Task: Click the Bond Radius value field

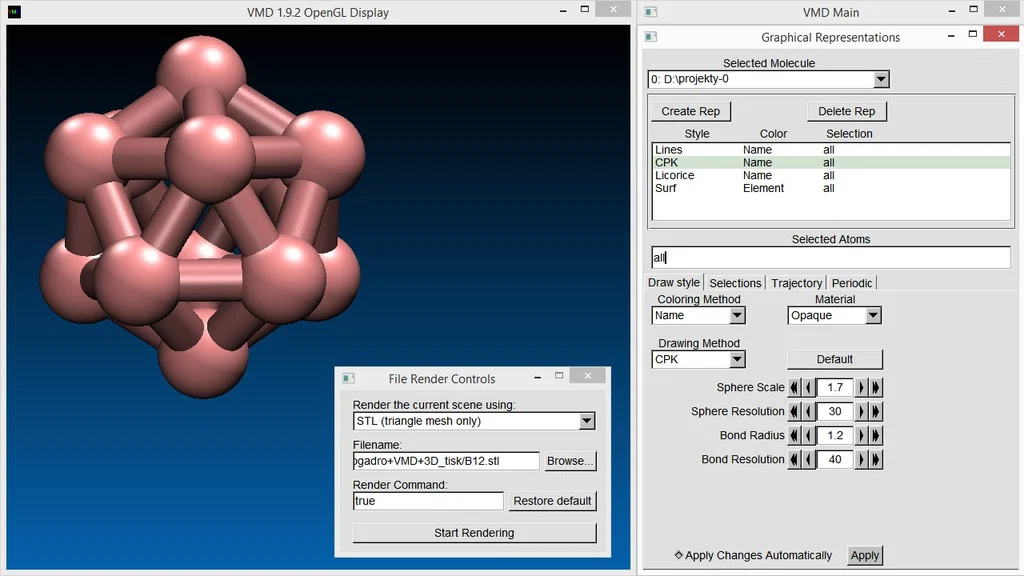Action: pos(835,436)
